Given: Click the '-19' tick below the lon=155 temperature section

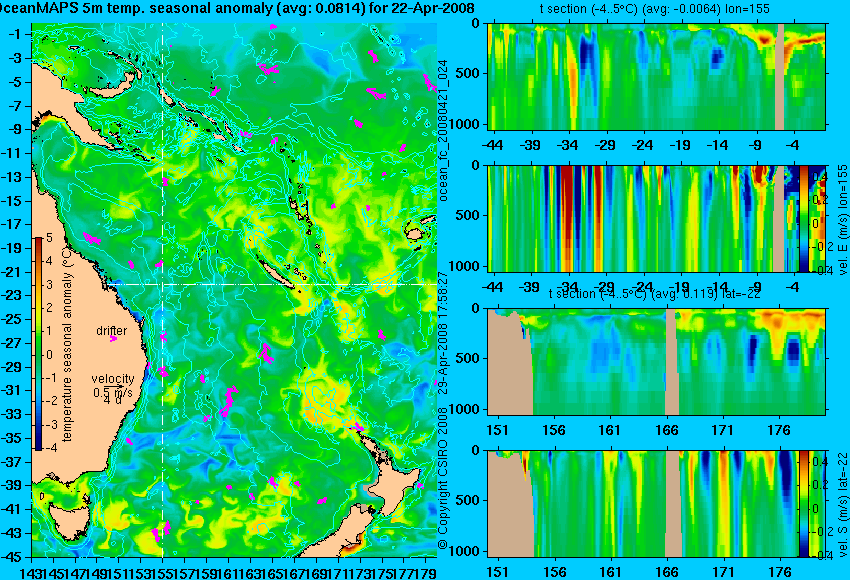Looking at the screenshot, I should point(680,145).
